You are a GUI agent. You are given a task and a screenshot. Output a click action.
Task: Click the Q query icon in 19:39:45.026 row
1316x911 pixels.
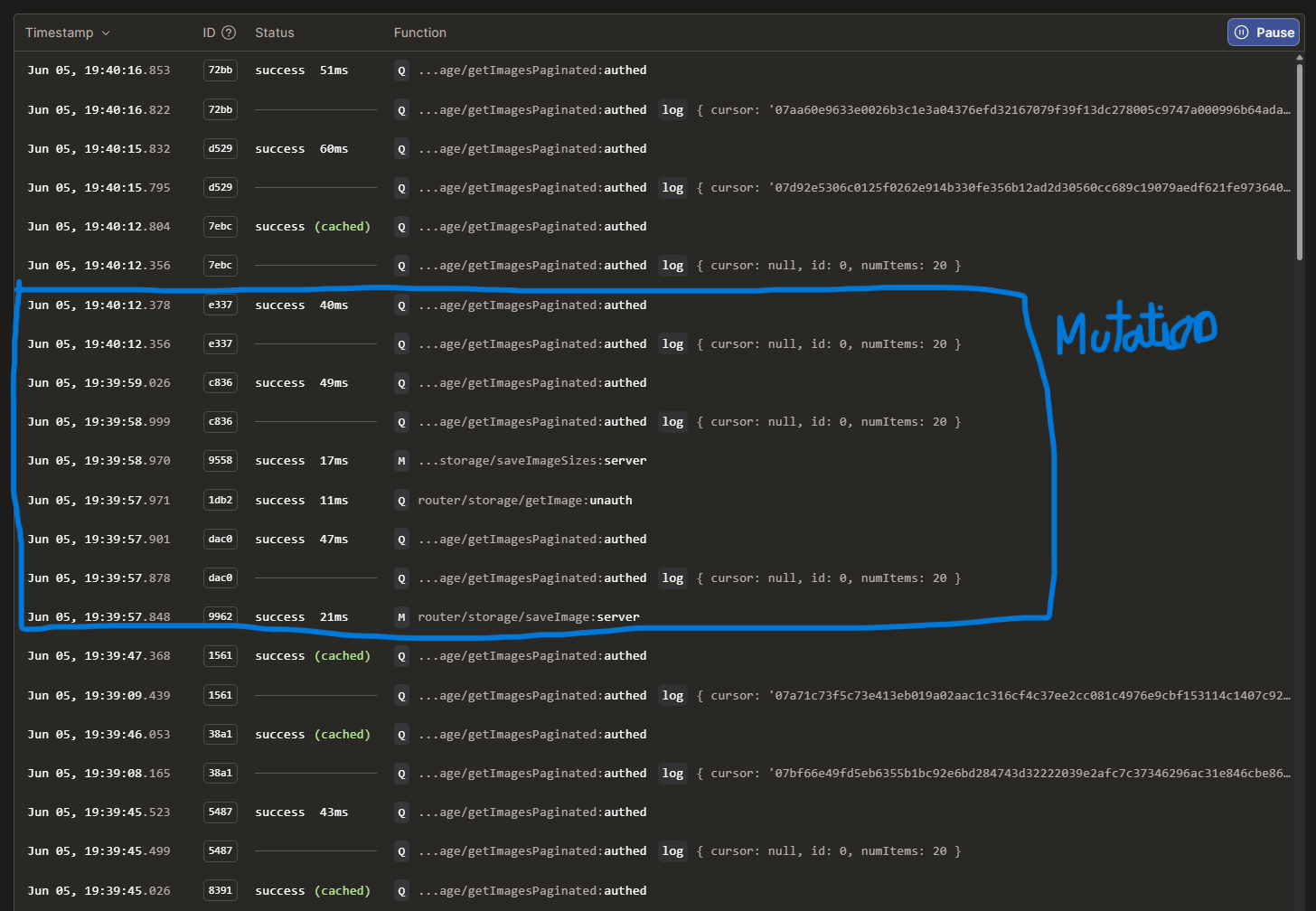(x=401, y=891)
